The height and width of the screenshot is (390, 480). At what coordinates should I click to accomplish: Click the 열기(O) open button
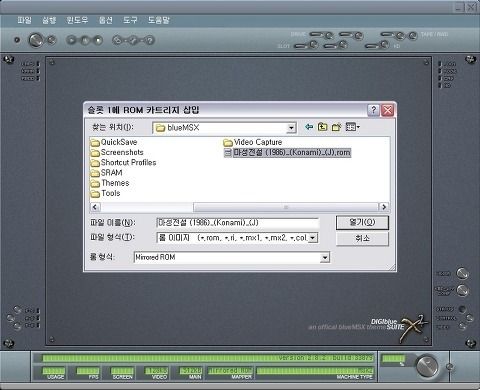tap(362, 222)
